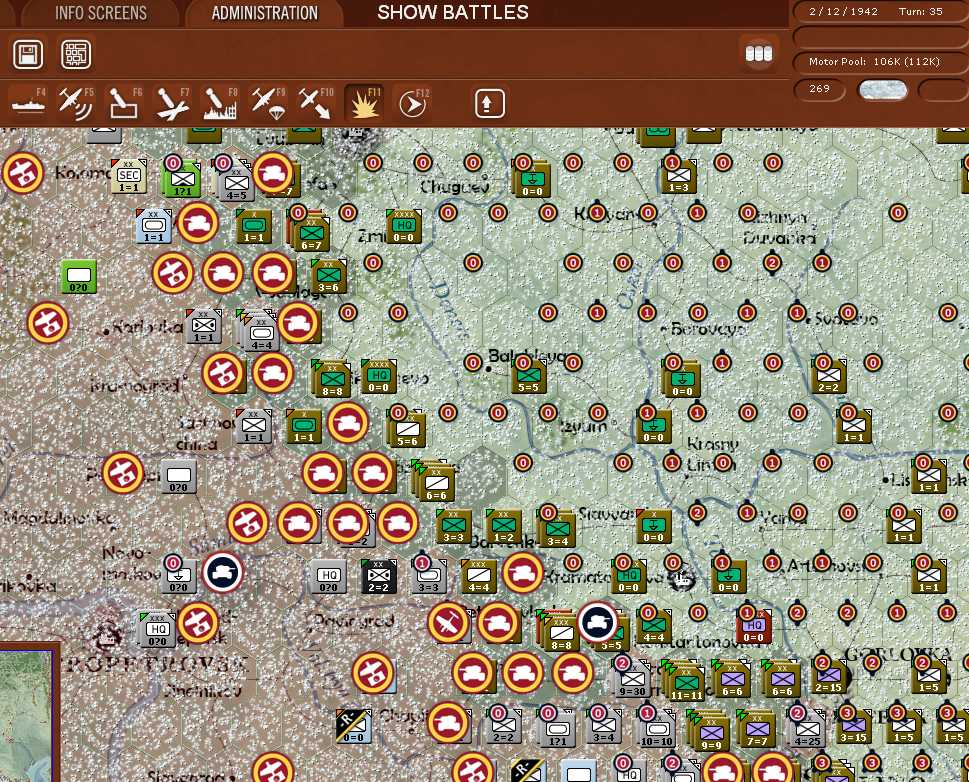Screen dimensions: 969x782
Task: Click the F12 play-arrow mode icon
Action: pyautogui.click(x=412, y=101)
